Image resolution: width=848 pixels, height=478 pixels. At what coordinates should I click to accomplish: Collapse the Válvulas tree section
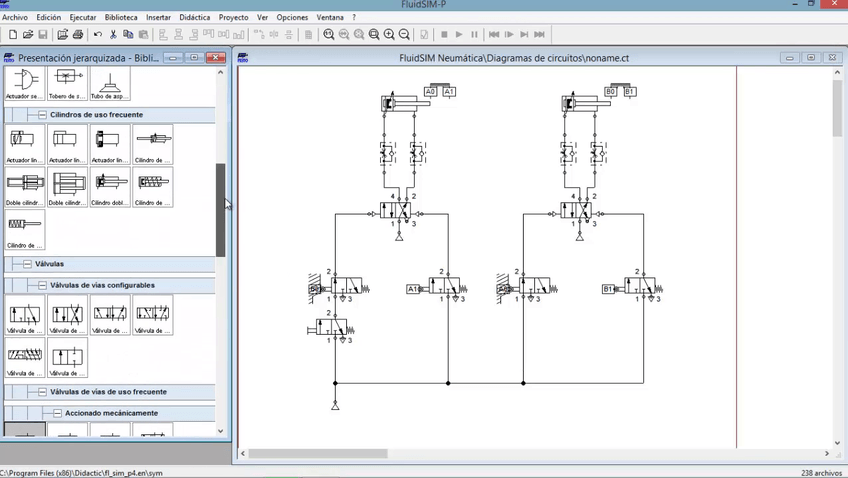tap(26, 265)
